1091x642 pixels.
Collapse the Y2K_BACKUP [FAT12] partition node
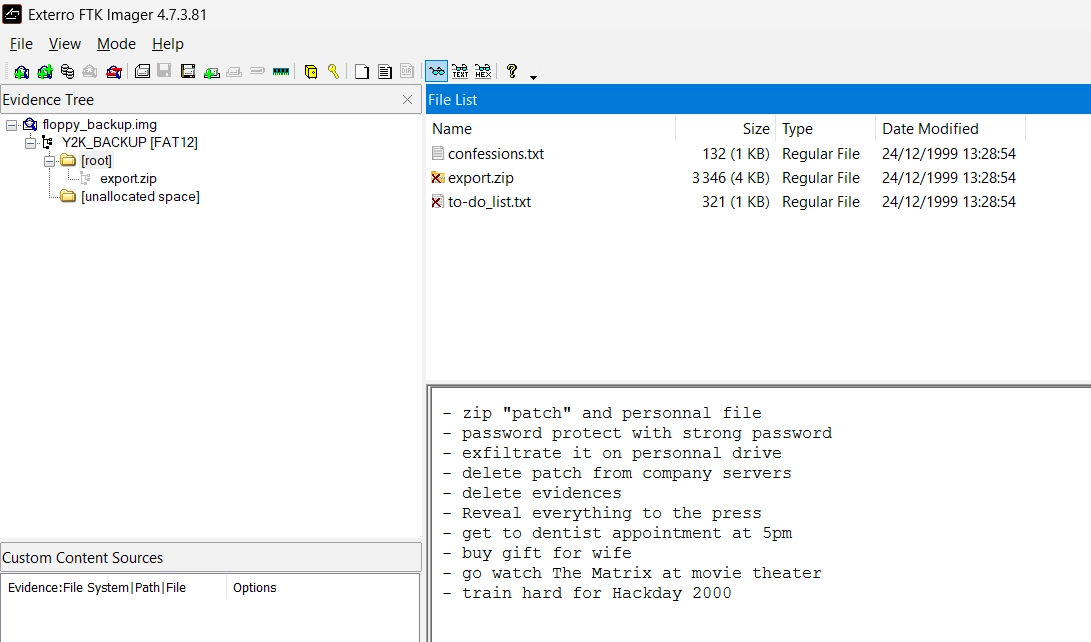click(30, 143)
